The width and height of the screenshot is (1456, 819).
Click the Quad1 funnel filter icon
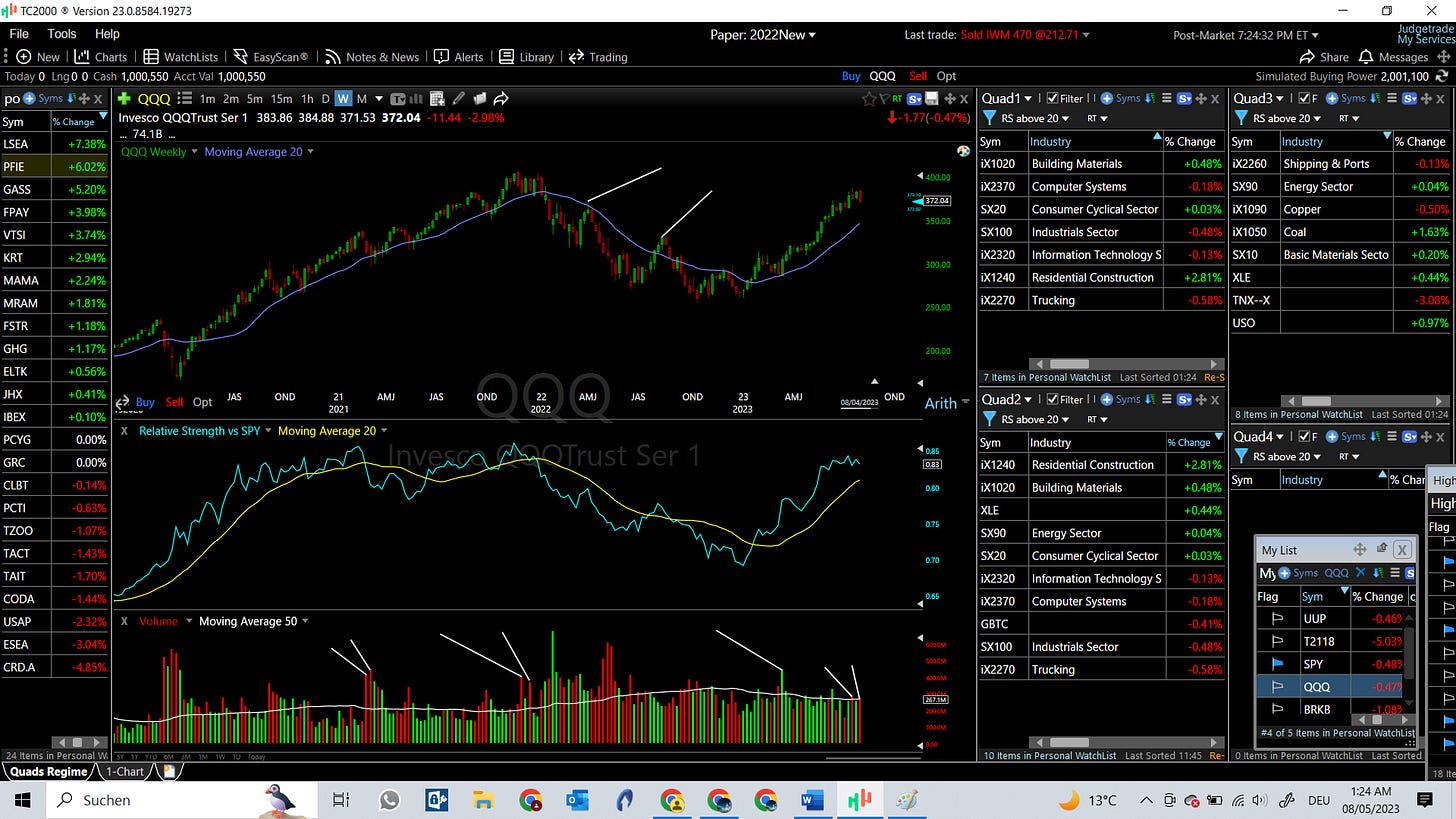tap(989, 118)
